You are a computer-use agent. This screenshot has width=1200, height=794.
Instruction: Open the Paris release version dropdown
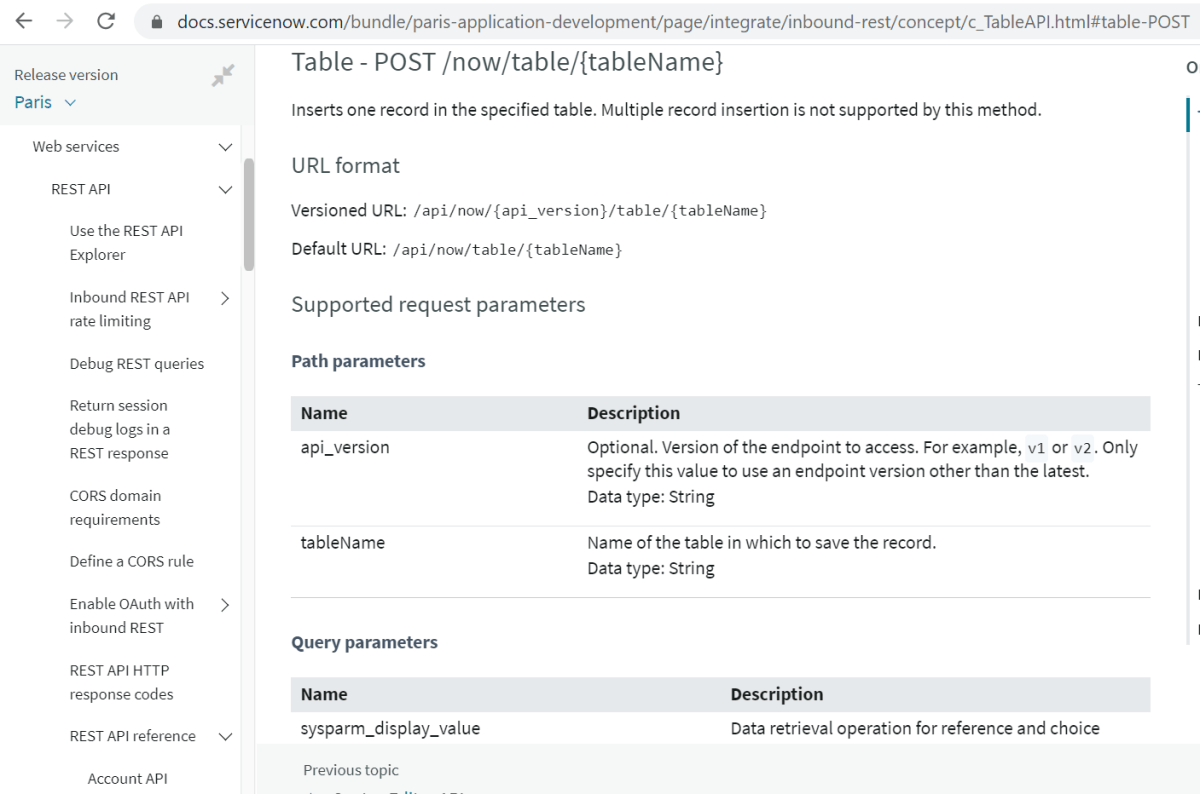[x=45, y=102]
